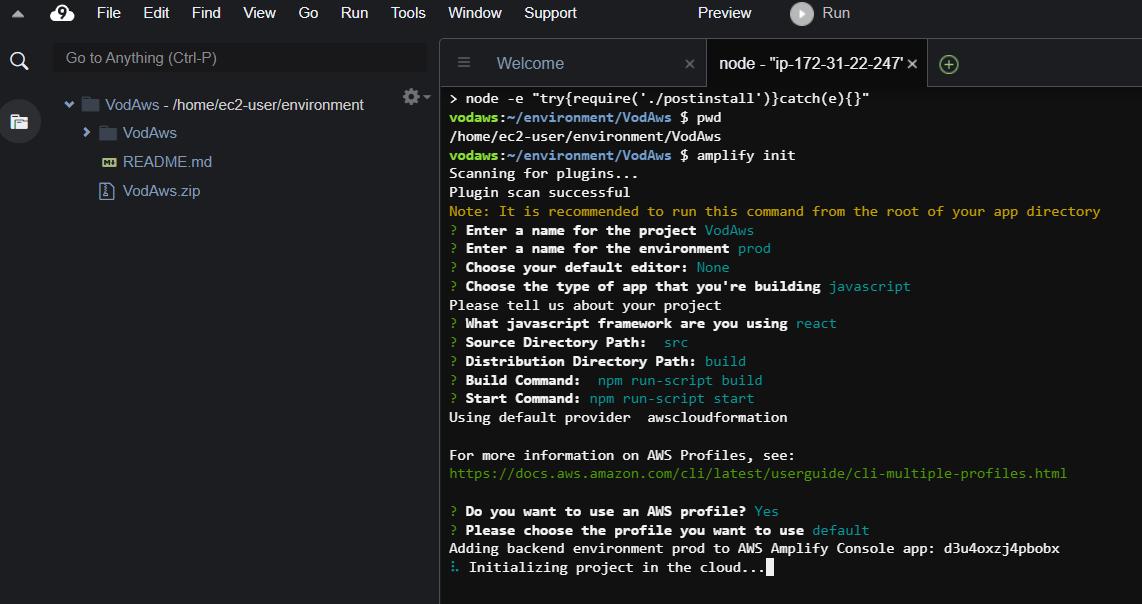Viewport: 1142px width, 604px height.
Task: Click the Run play icon
Action: [x=802, y=13]
